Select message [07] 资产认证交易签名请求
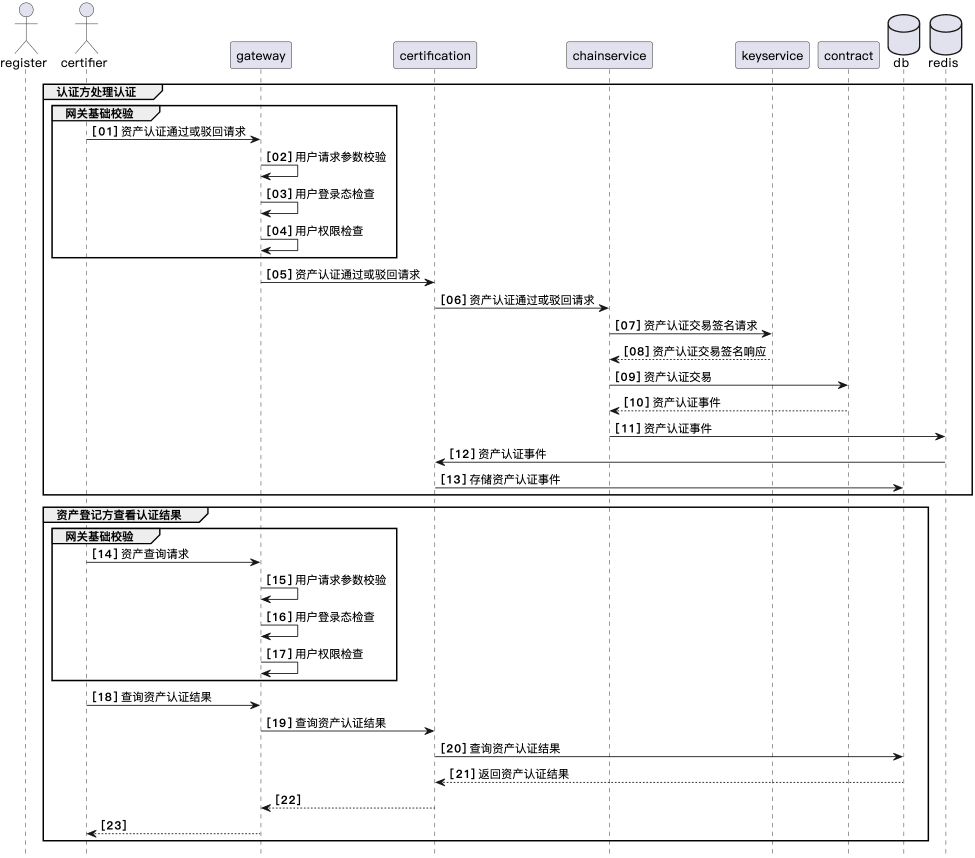975x858 pixels. [x=700, y=325]
